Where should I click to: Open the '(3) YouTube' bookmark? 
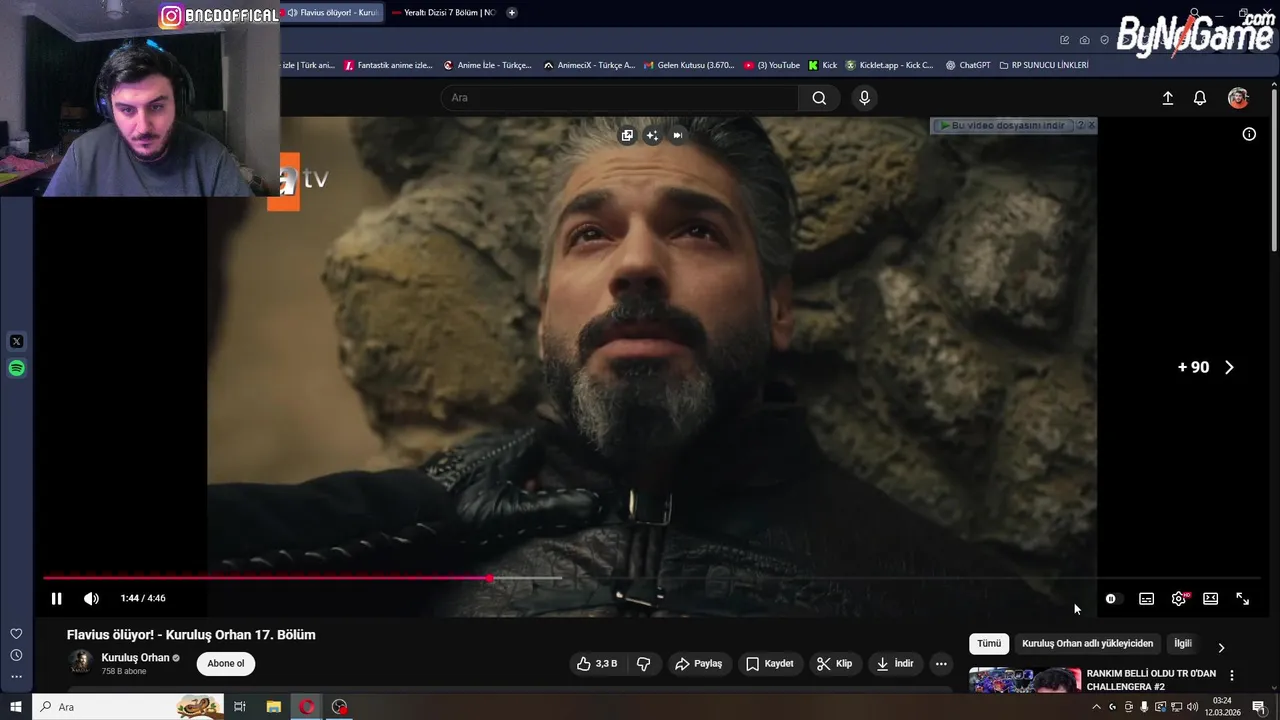point(772,65)
